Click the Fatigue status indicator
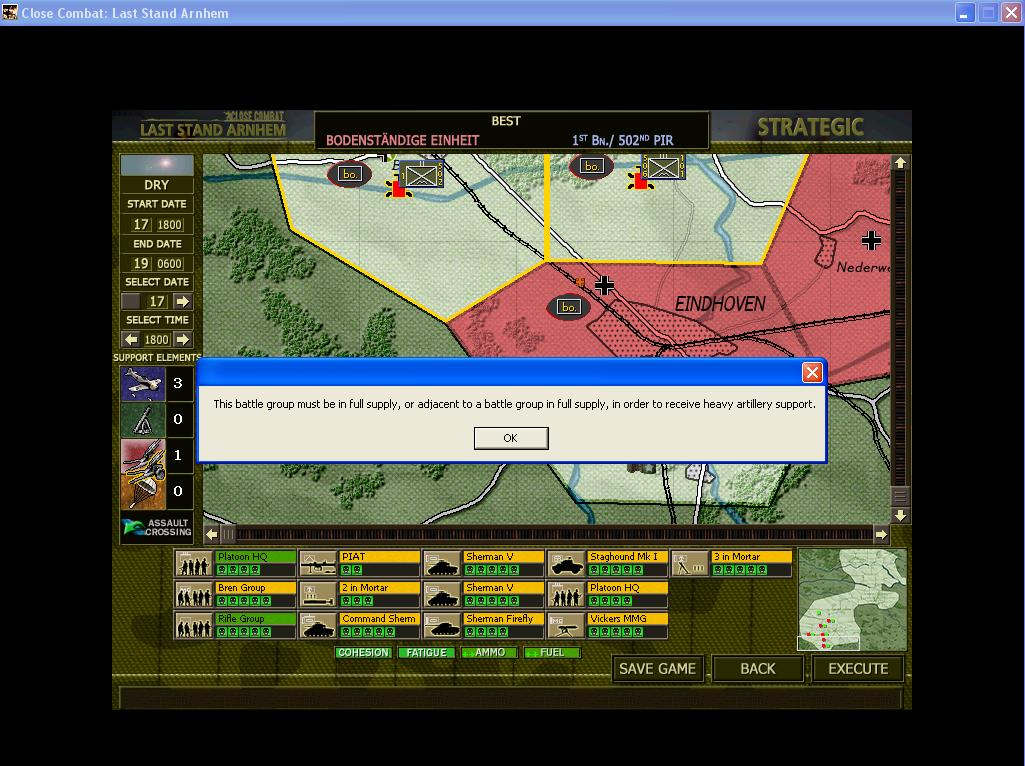 (426, 652)
